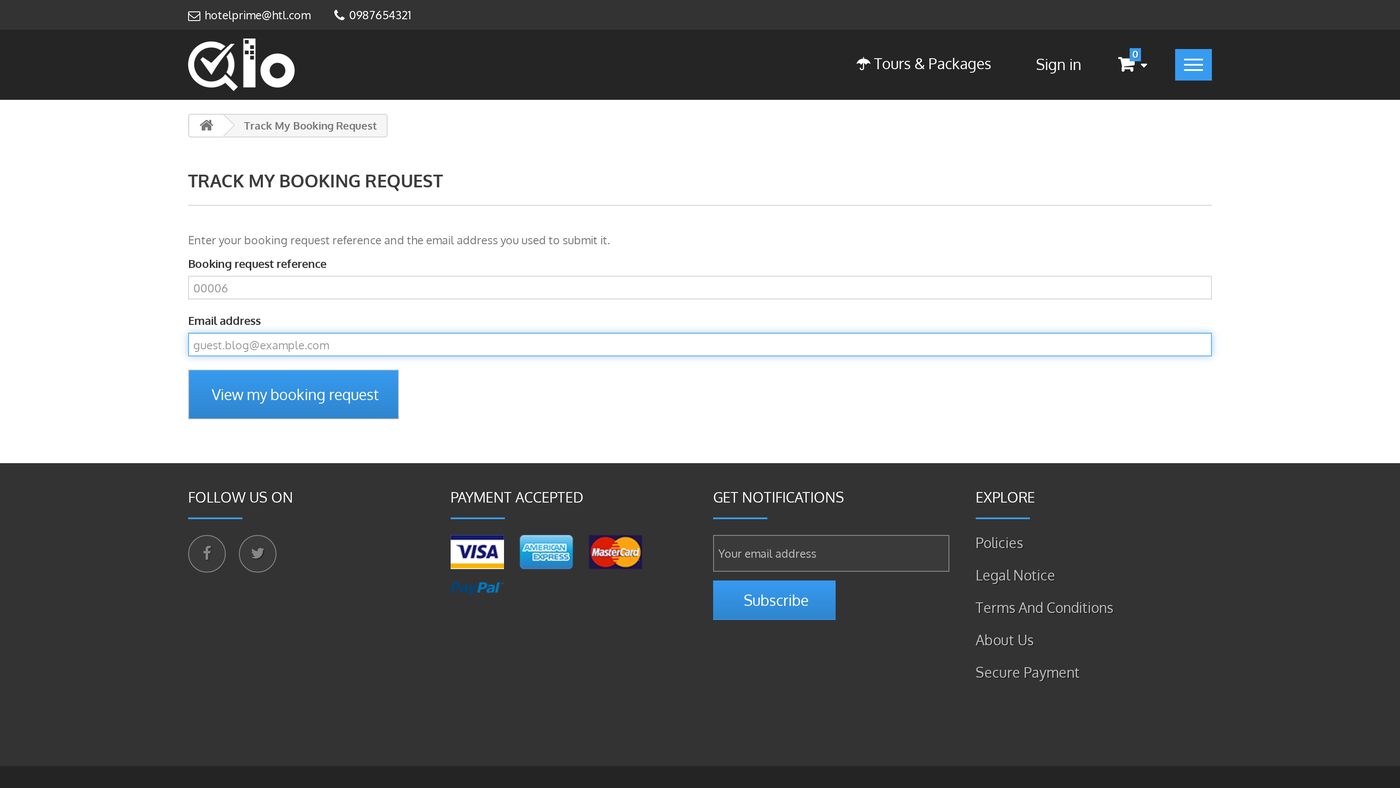The height and width of the screenshot is (788, 1400).
Task: Click the GET NOTIFICATIONS footer heading
Action: tap(778, 497)
